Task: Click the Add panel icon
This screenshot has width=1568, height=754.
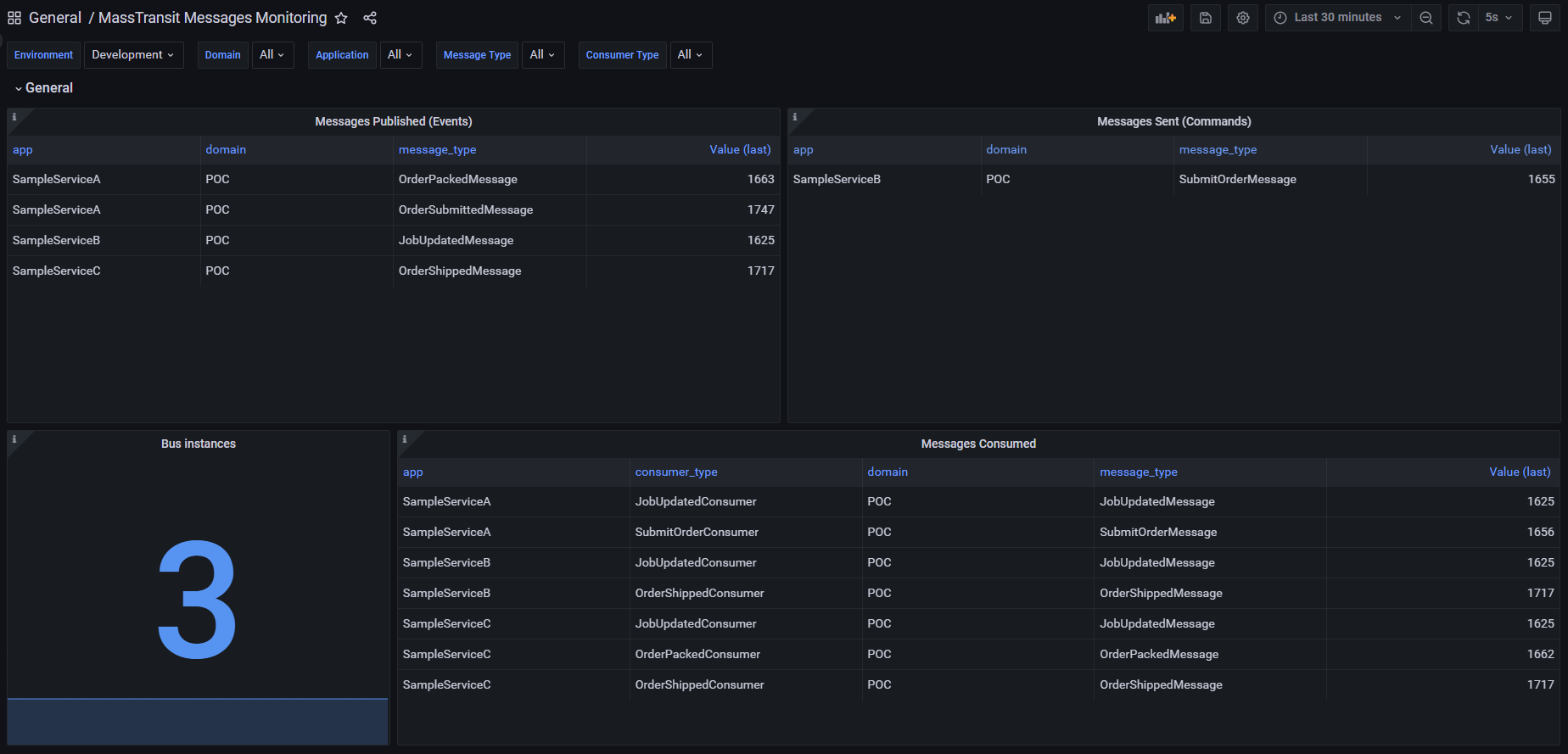Action: coord(1165,18)
